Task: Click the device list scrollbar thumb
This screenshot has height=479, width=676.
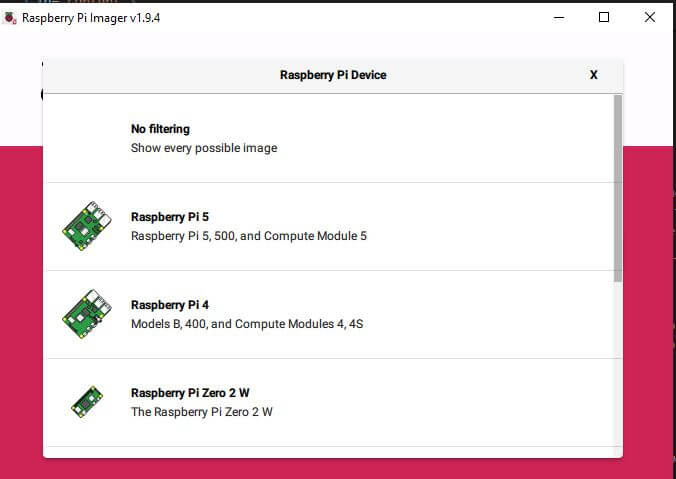Action: pos(618,185)
